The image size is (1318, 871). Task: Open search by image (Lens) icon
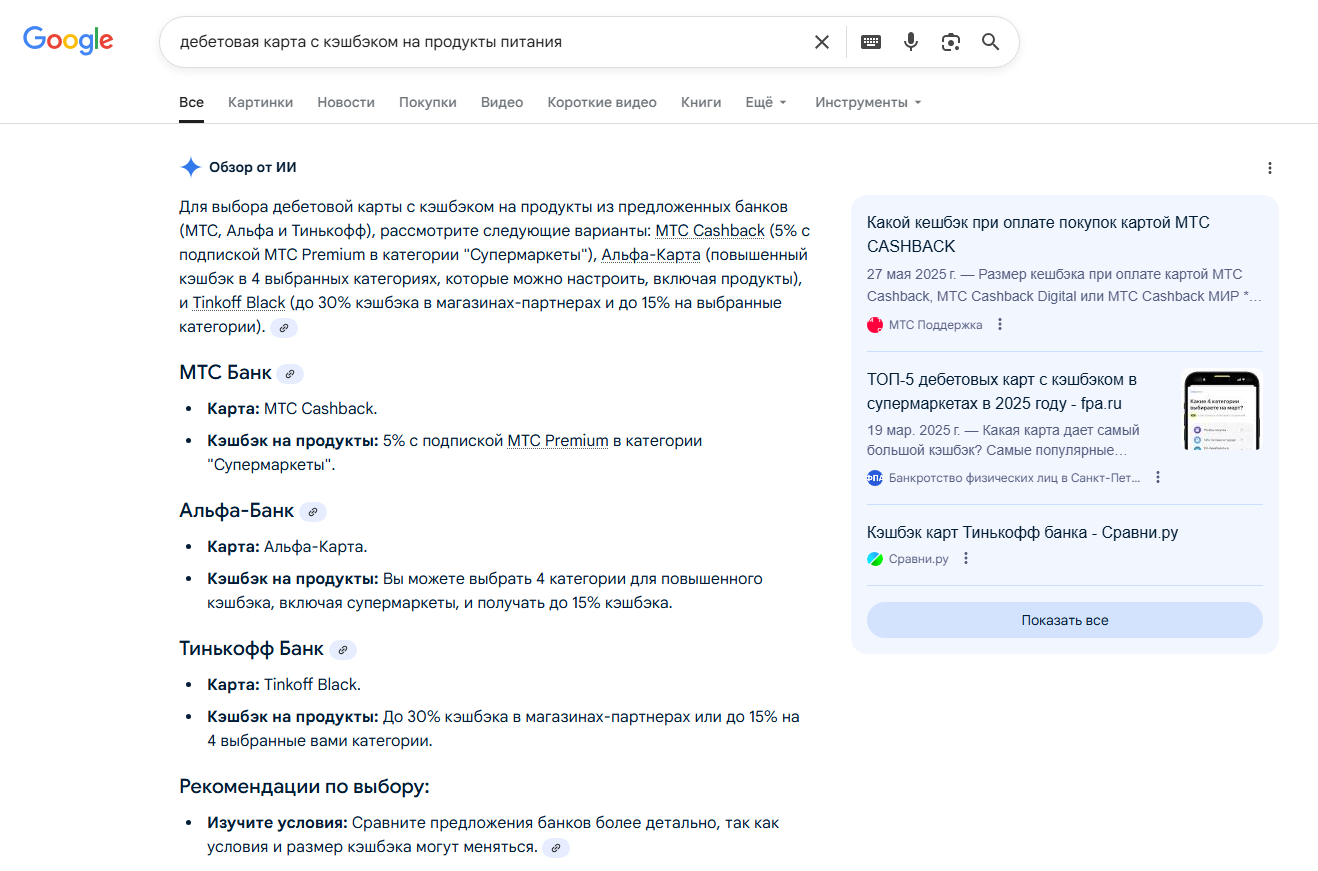point(951,42)
